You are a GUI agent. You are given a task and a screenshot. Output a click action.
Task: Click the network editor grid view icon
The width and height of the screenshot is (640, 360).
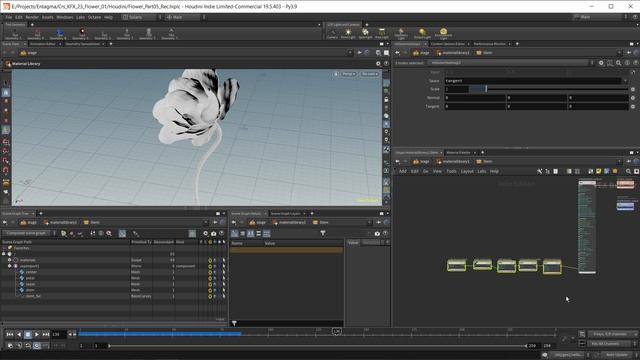[x=578, y=171]
